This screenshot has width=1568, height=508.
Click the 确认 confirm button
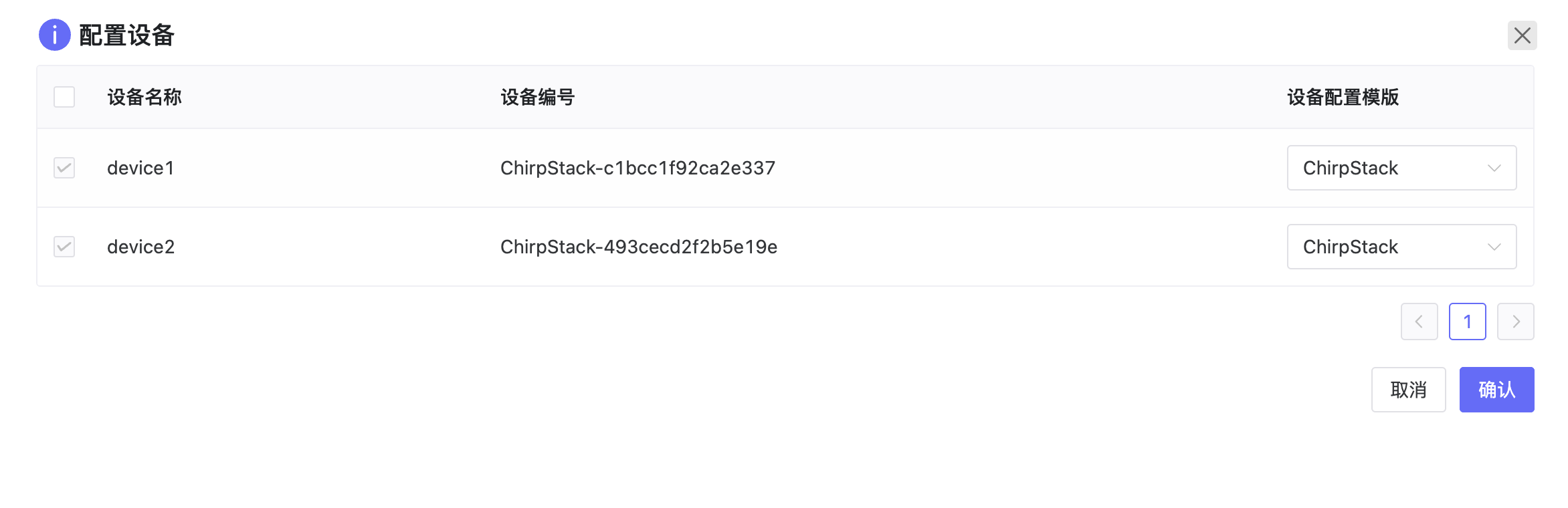pos(1496,390)
